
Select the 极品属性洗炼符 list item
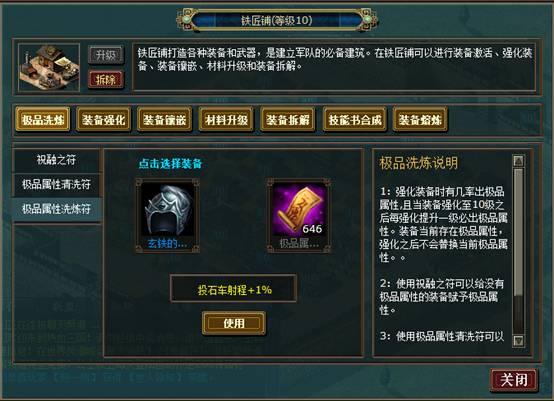57,209
